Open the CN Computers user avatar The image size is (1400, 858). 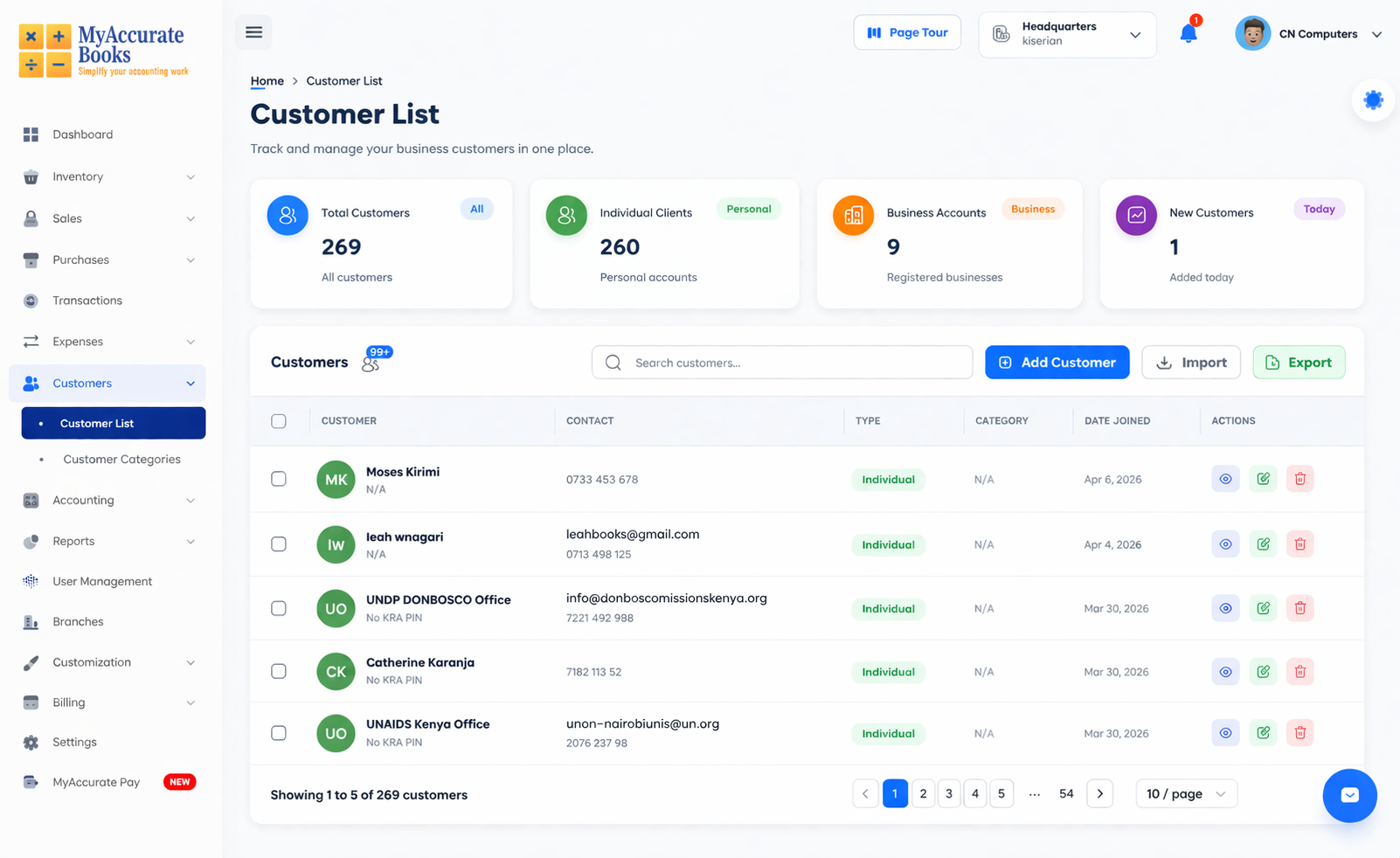(x=1252, y=34)
